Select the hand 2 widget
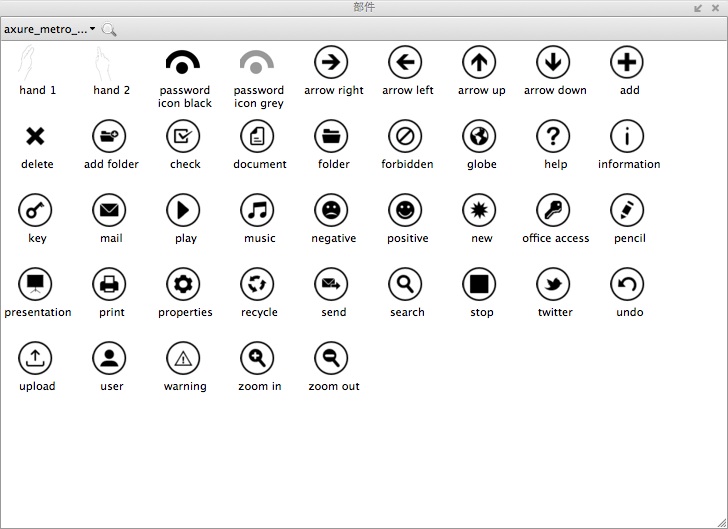This screenshot has height=529, width=728. point(102,63)
